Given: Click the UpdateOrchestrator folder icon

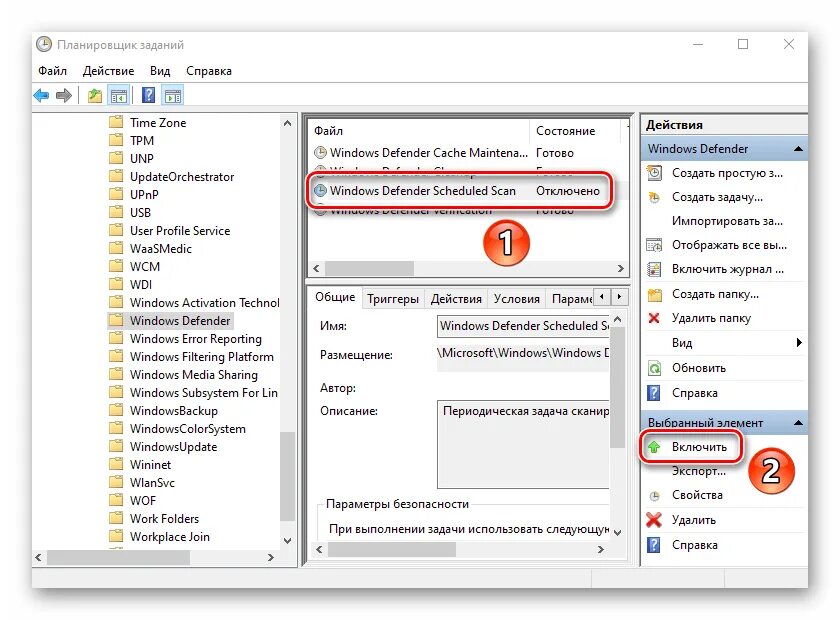Looking at the screenshot, I should tap(115, 177).
